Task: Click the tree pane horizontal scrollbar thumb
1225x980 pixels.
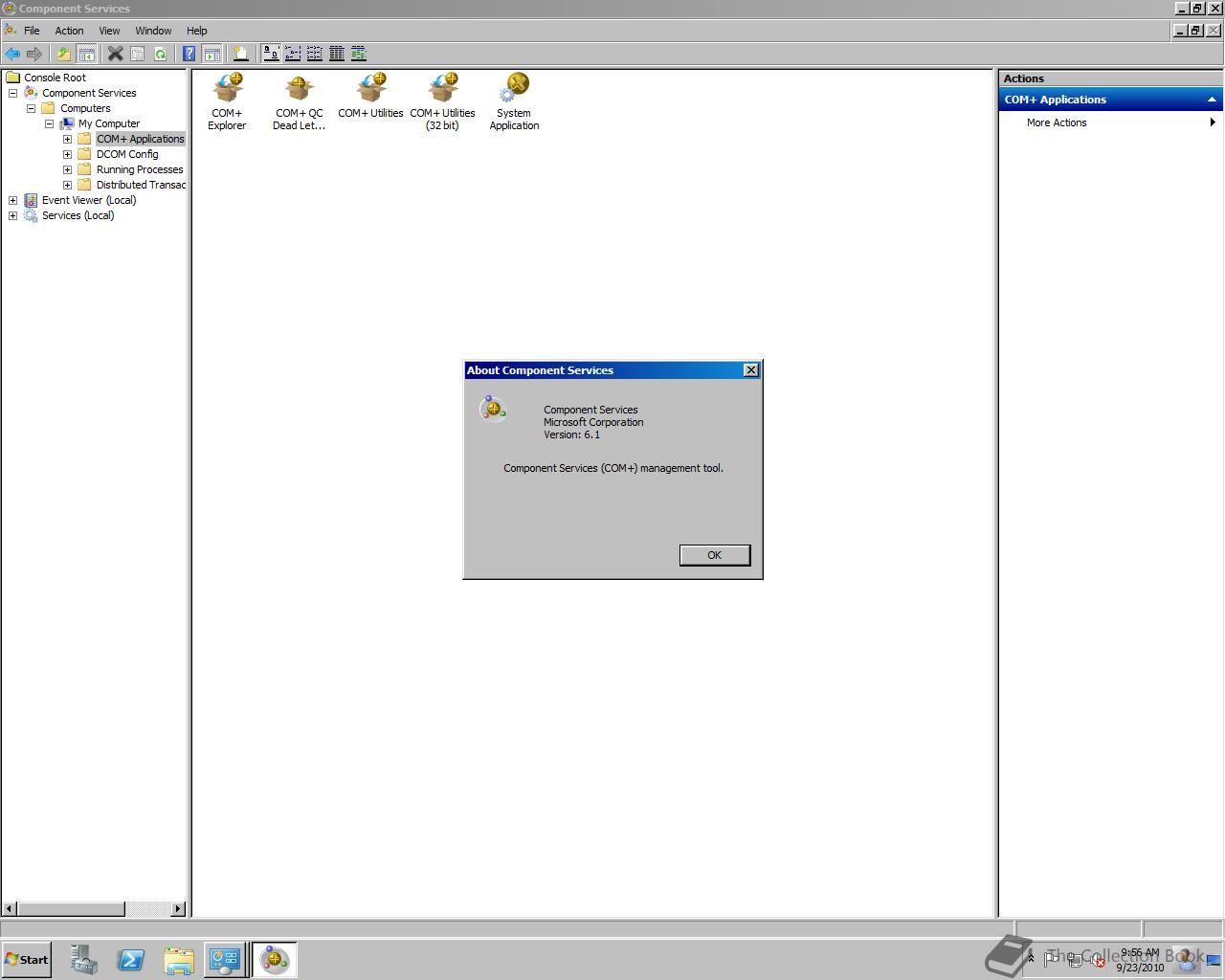Action: tap(71, 908)
